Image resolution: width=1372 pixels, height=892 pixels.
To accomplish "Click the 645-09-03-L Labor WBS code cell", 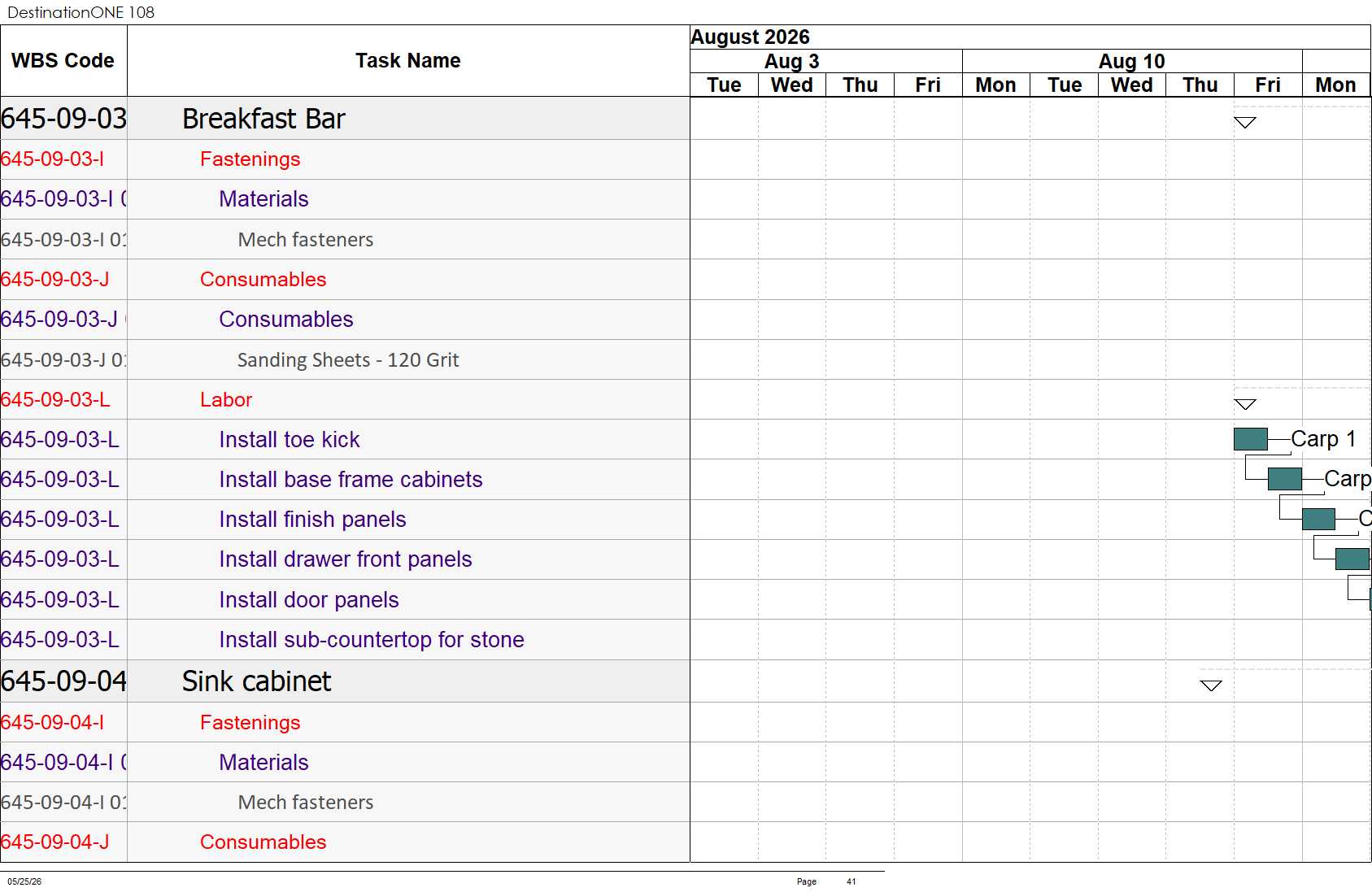I will (63, 399).
